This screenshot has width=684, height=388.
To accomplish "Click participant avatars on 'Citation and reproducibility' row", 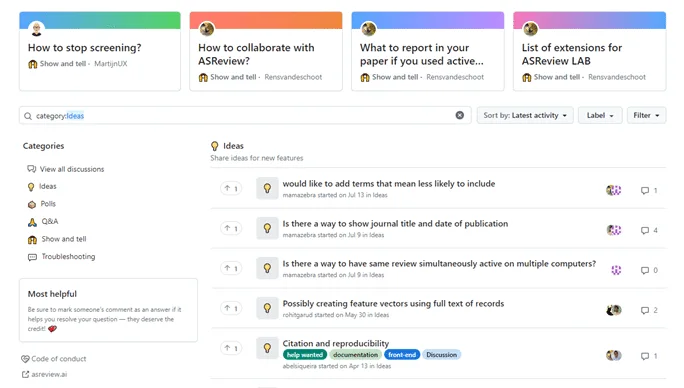I will coord(614,355).
